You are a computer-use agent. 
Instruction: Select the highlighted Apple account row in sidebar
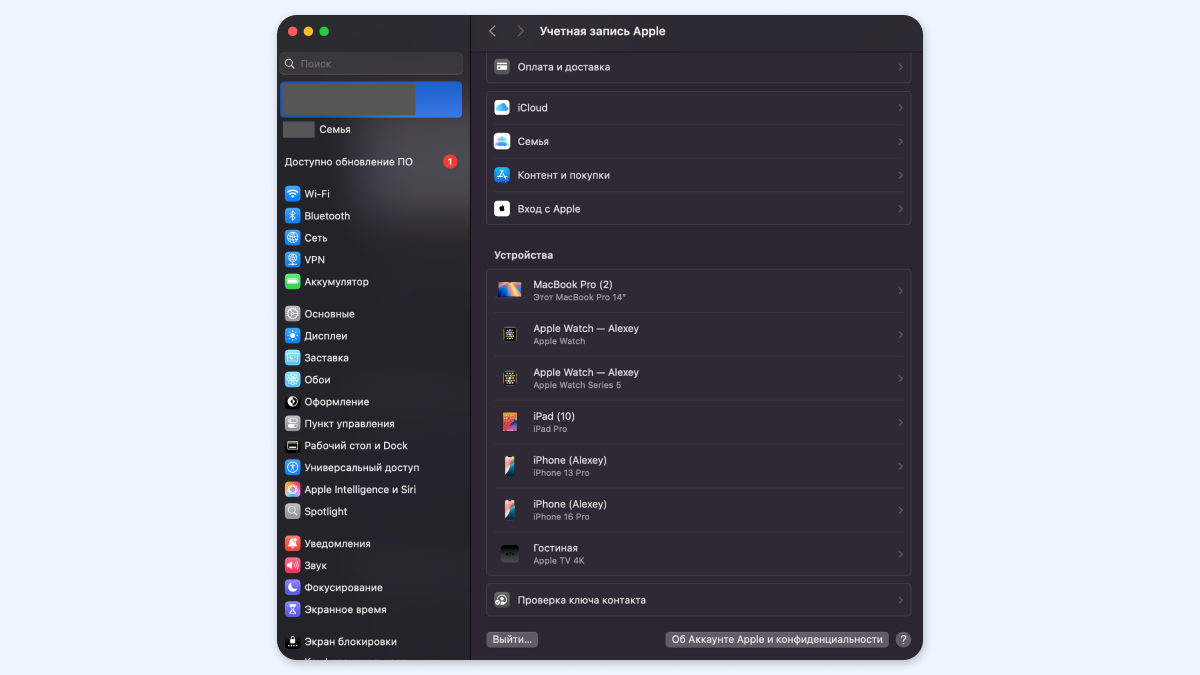pyautogui.click(x=372, y=100)
